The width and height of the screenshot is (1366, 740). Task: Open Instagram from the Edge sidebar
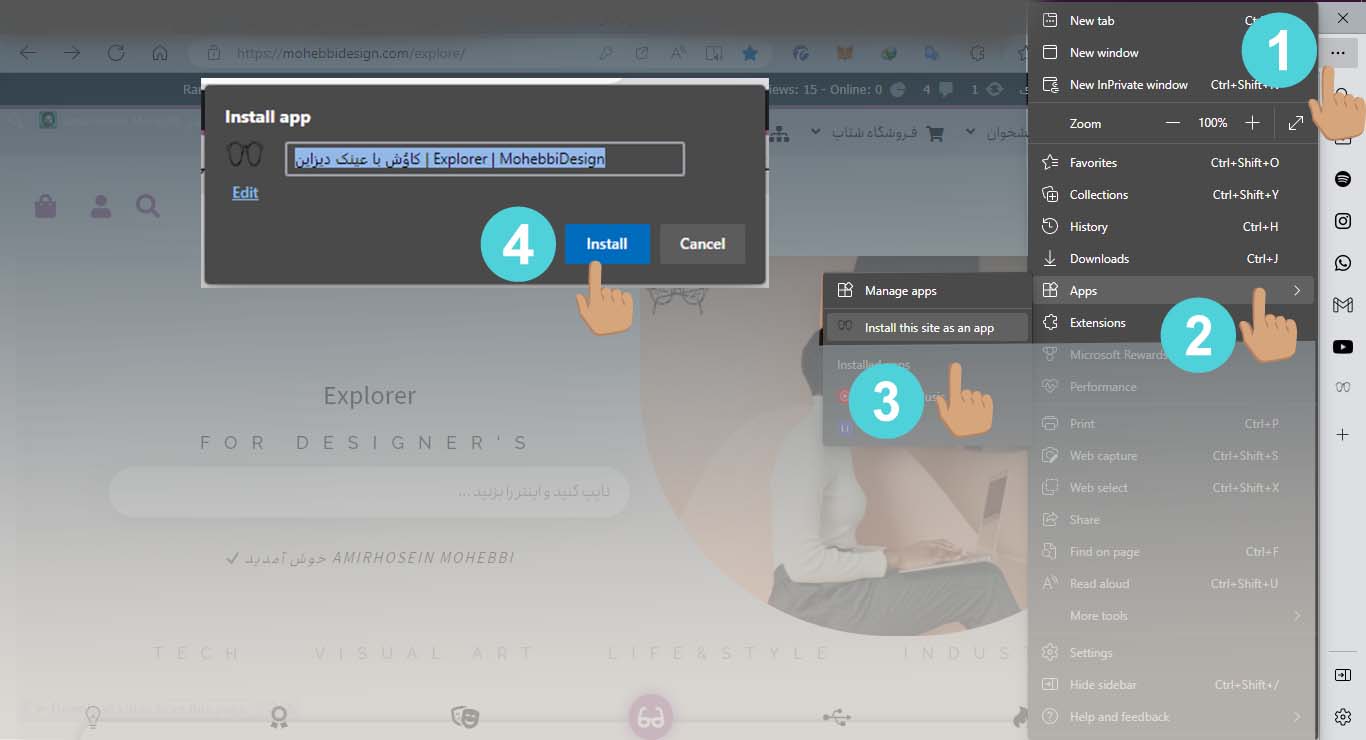click(x=1343, y=221)
